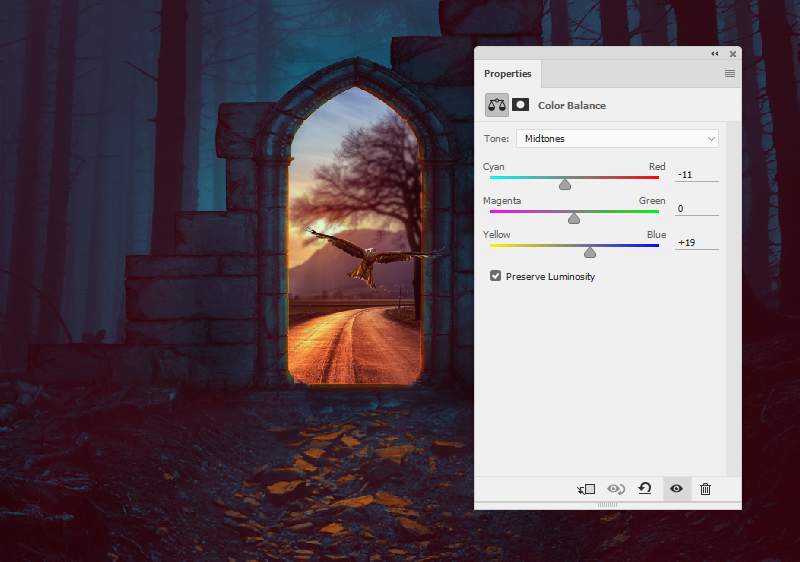Toggle adjustment layer visibility eye icon
The width and height of the screenshot is (800, 562).
(x=676, y=489)
